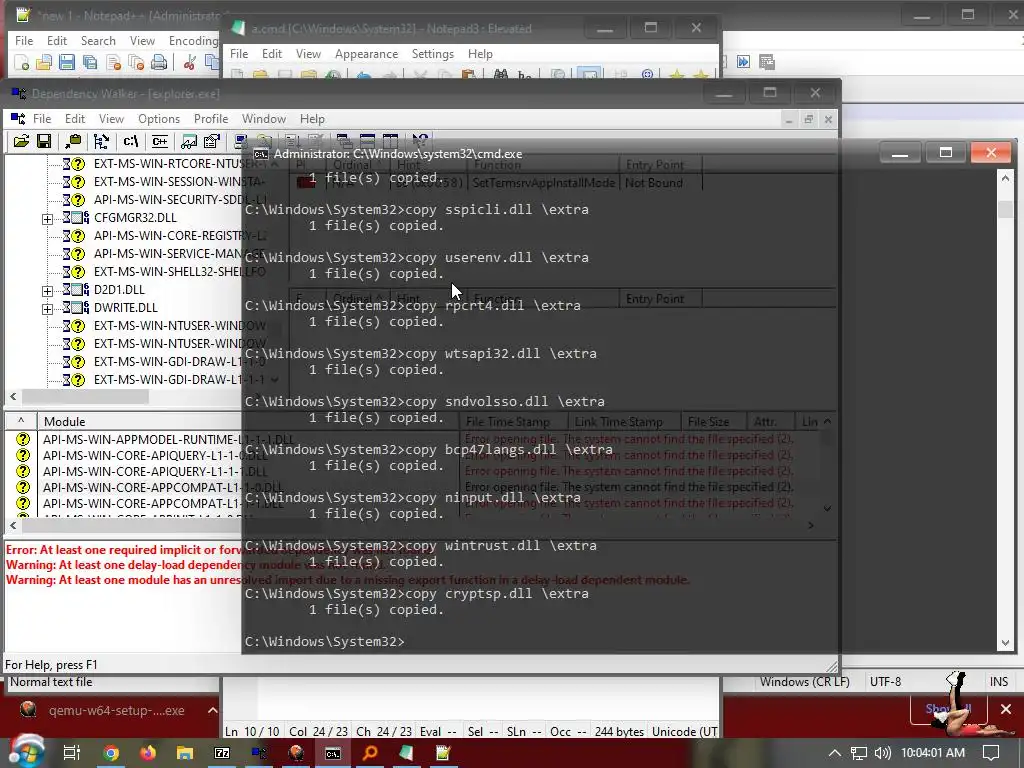
Task: Click Save icon in Notepad++ toolbar
Action: 67,63
